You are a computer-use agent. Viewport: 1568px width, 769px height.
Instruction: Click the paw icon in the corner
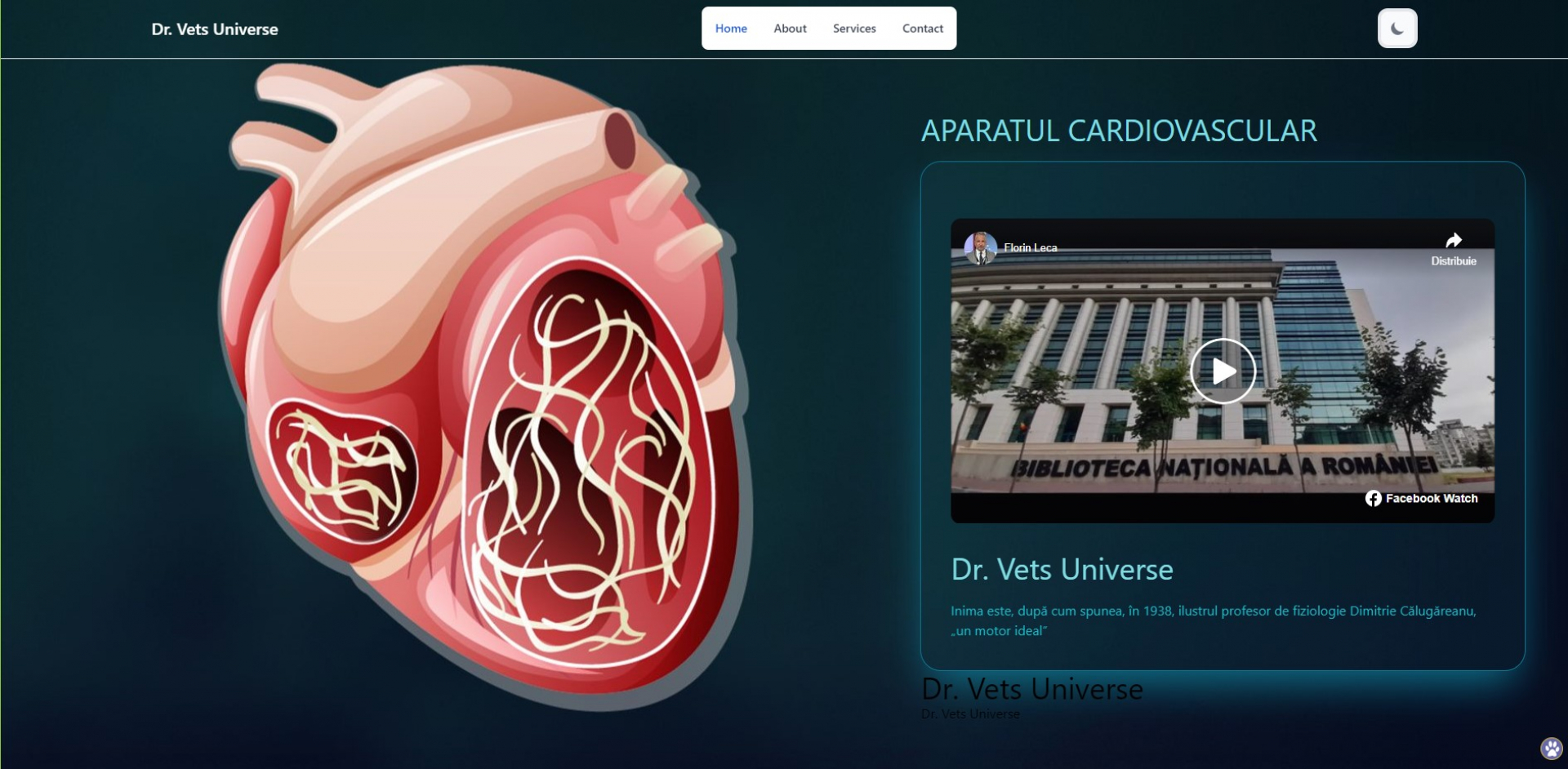pos(1551,748)
